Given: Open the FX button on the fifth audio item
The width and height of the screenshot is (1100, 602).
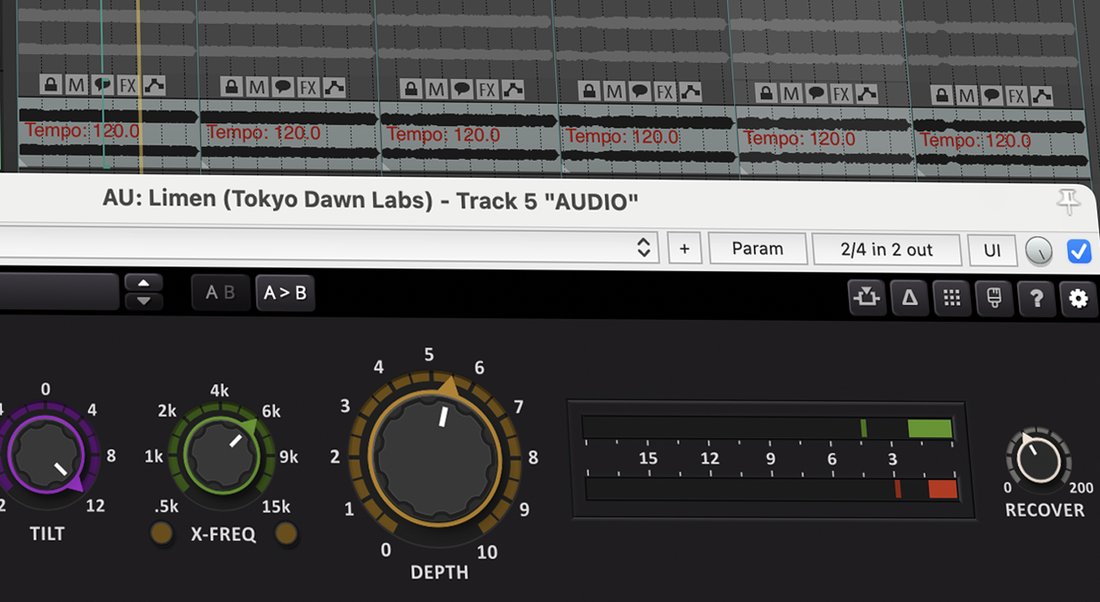Looking at the screenshot, I should 841,93.
